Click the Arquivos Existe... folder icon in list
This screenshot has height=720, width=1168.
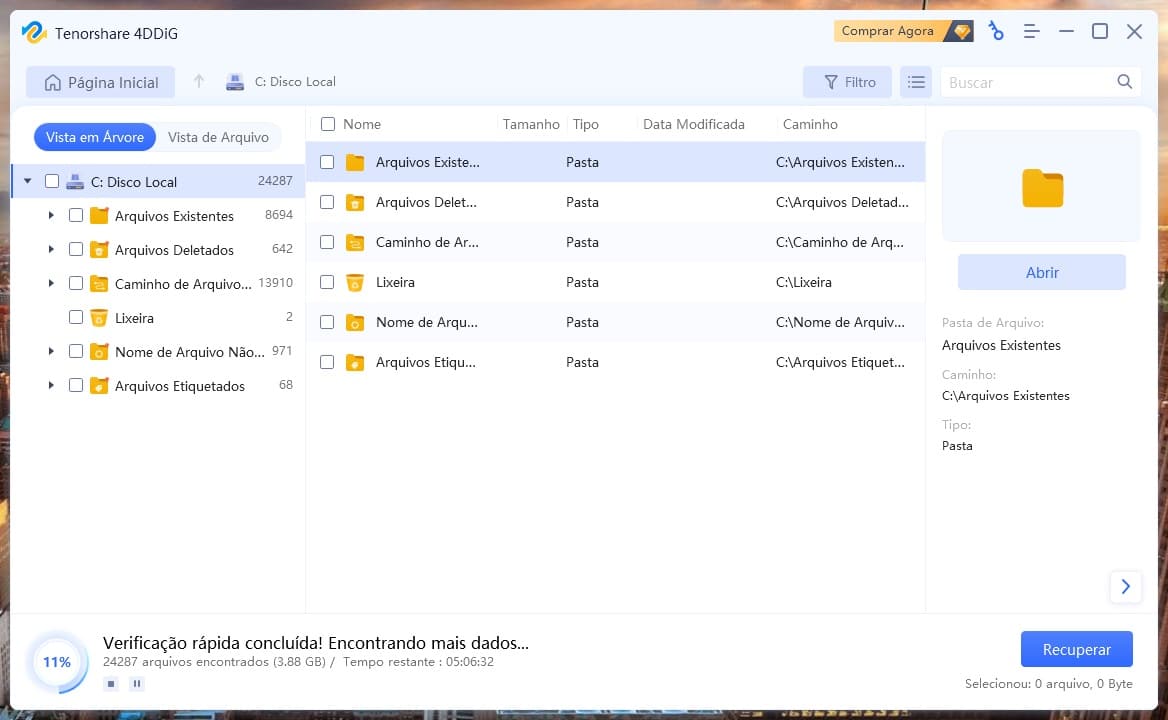tap(355, 162)
